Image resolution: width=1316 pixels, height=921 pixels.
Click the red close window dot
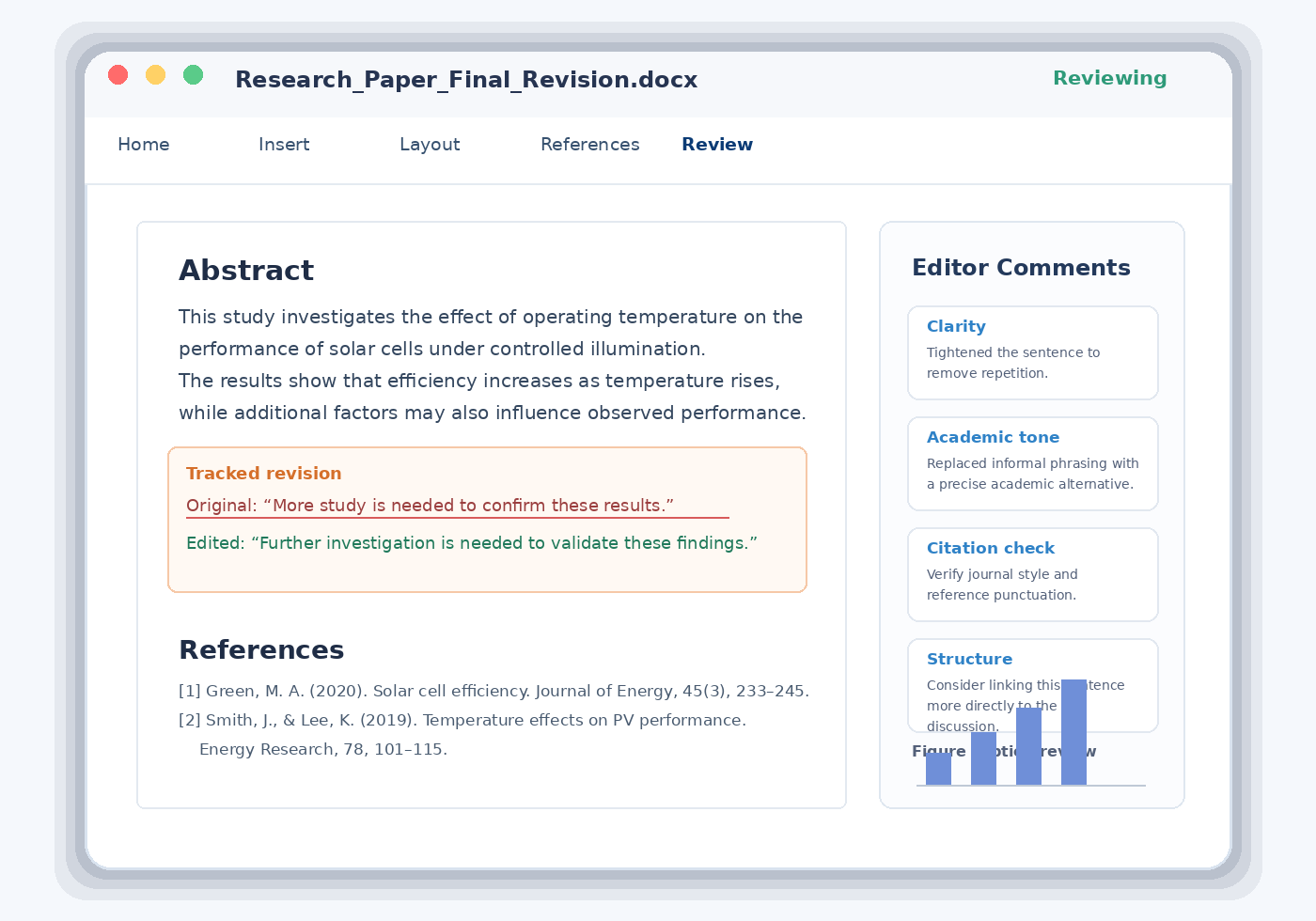117,74
